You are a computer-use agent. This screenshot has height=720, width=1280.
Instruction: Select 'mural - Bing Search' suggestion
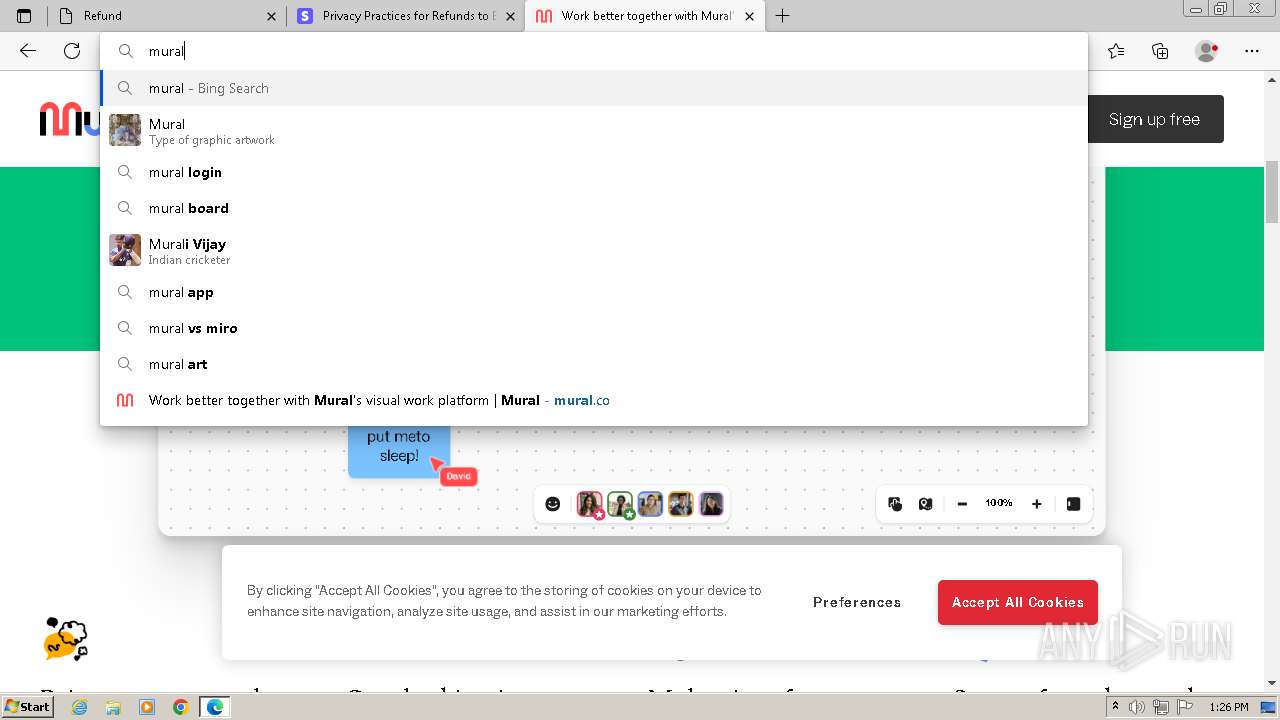pos(594,88)
